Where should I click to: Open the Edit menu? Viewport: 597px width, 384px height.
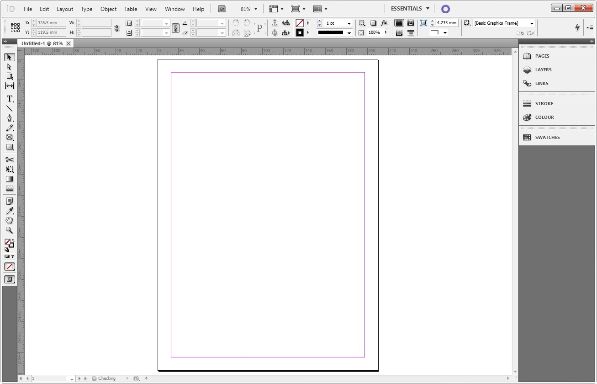[x=45, y=9]
